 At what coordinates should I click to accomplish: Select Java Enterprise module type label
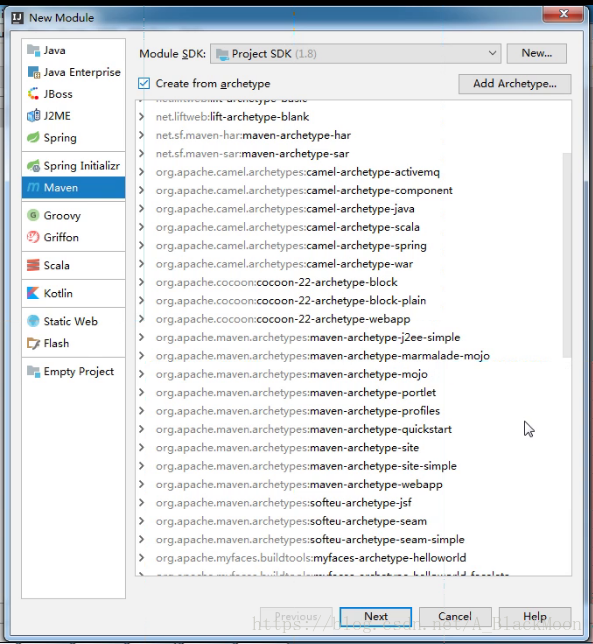tap(82, 72)
